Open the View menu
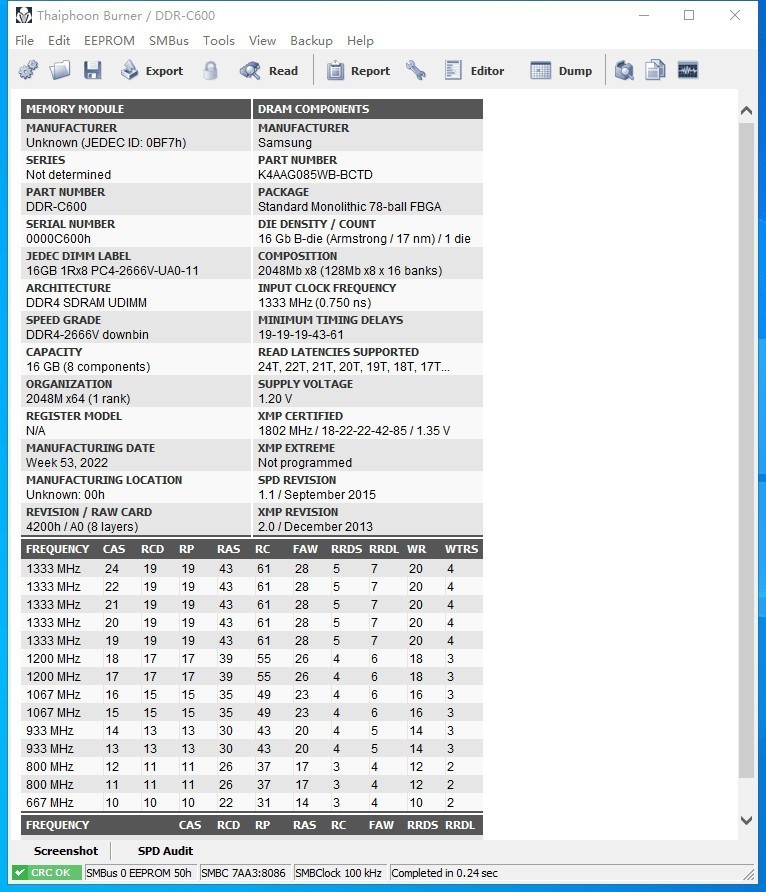This screenshot has height=892, width=766. [x=262, y=40]
